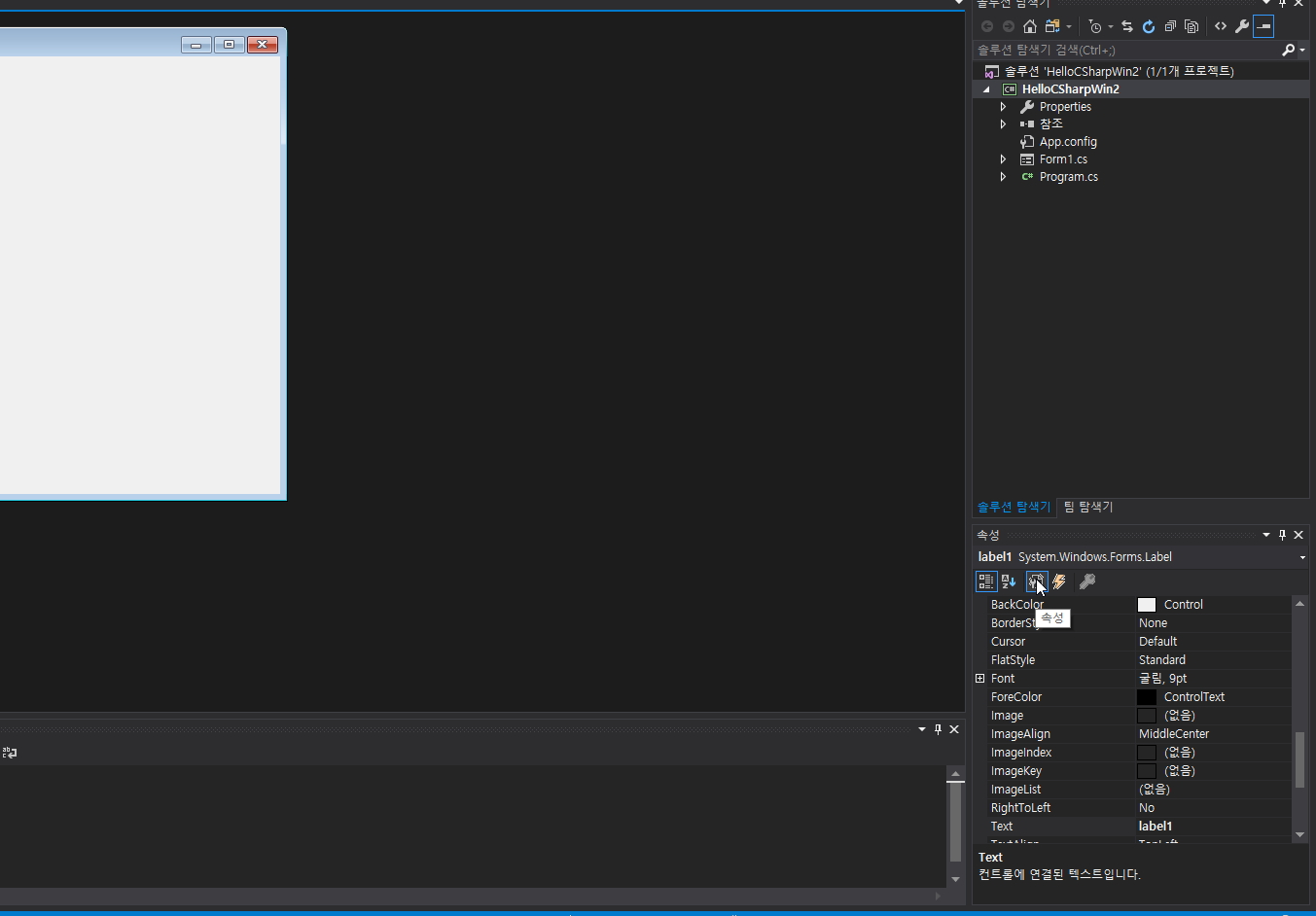
Task: Refresh the Solution Explorer
Action: pyautogui.click(x=1149, y=27)
